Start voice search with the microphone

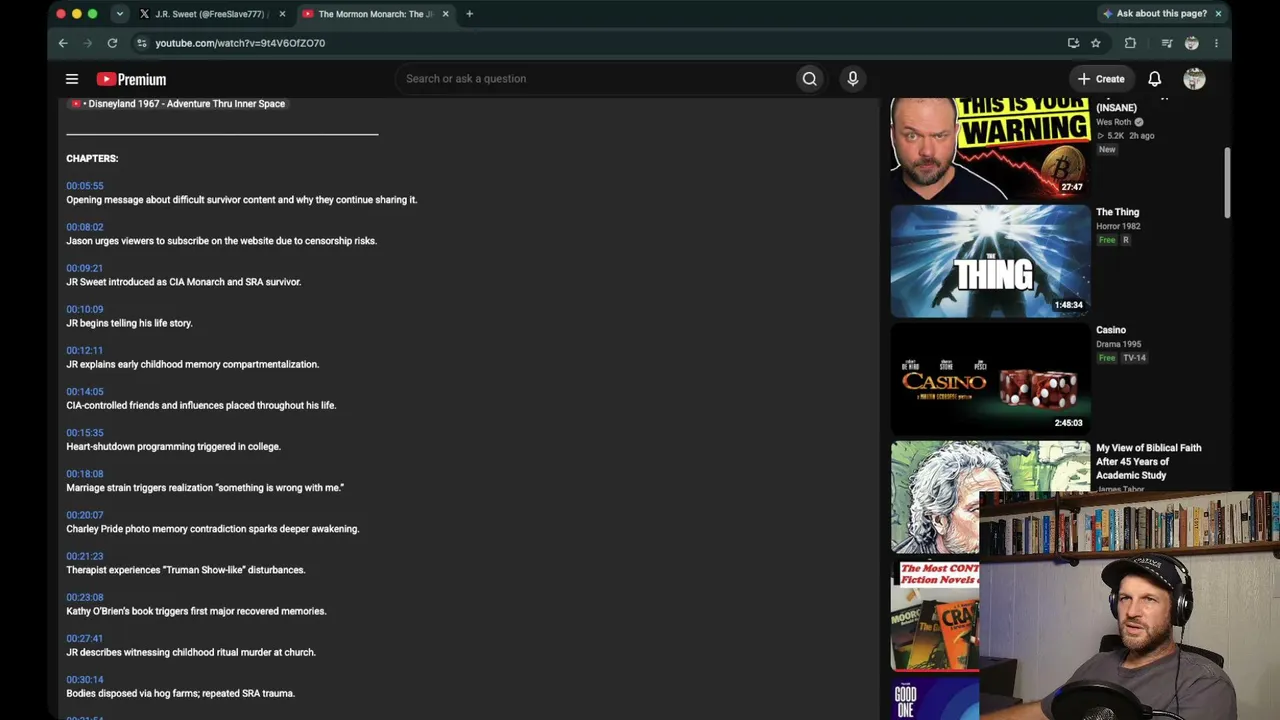852,79
